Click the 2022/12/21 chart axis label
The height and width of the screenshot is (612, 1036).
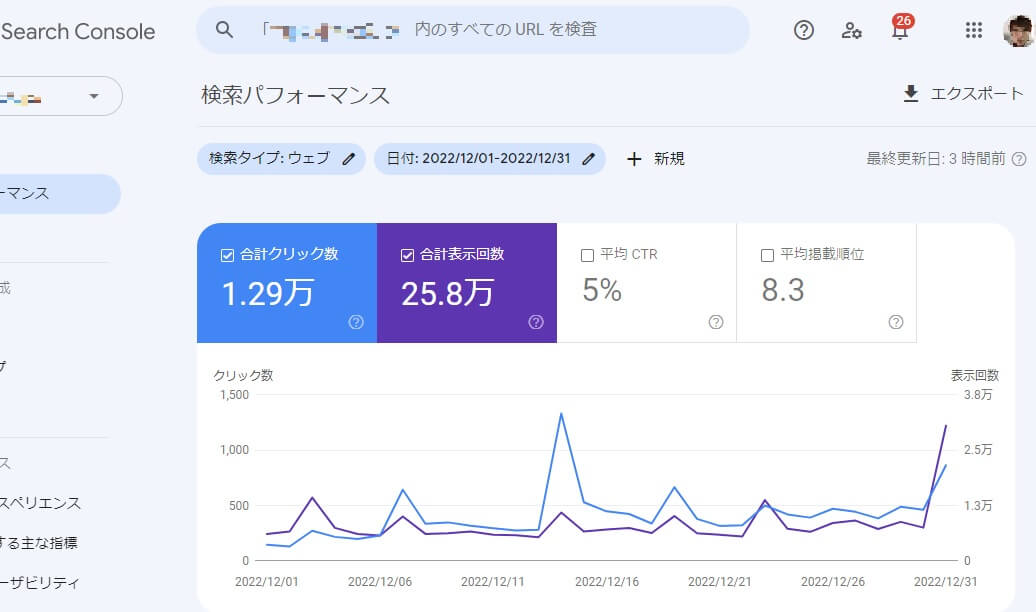(x=720, y=582)
